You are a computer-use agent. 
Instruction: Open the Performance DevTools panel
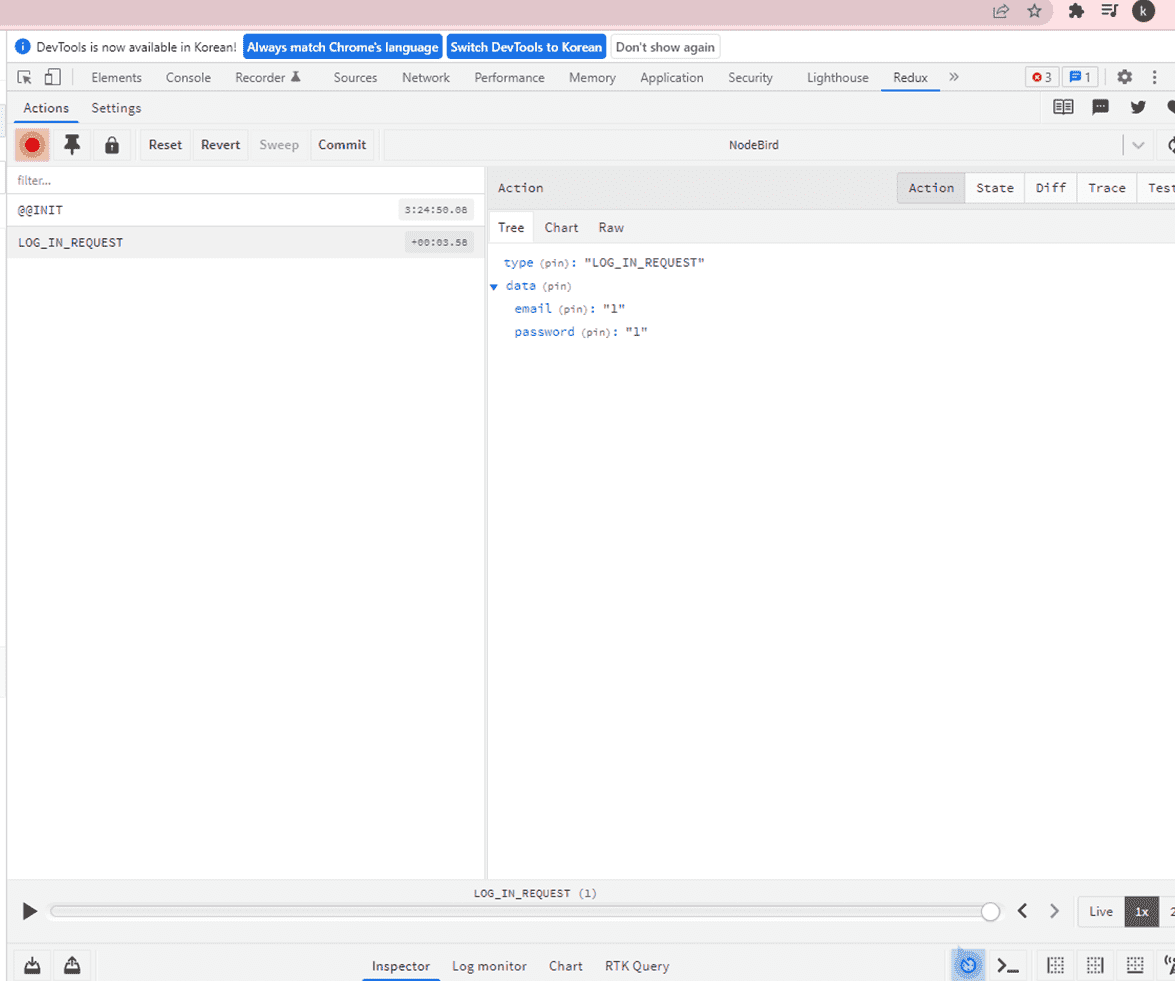[x=509, y=77]
